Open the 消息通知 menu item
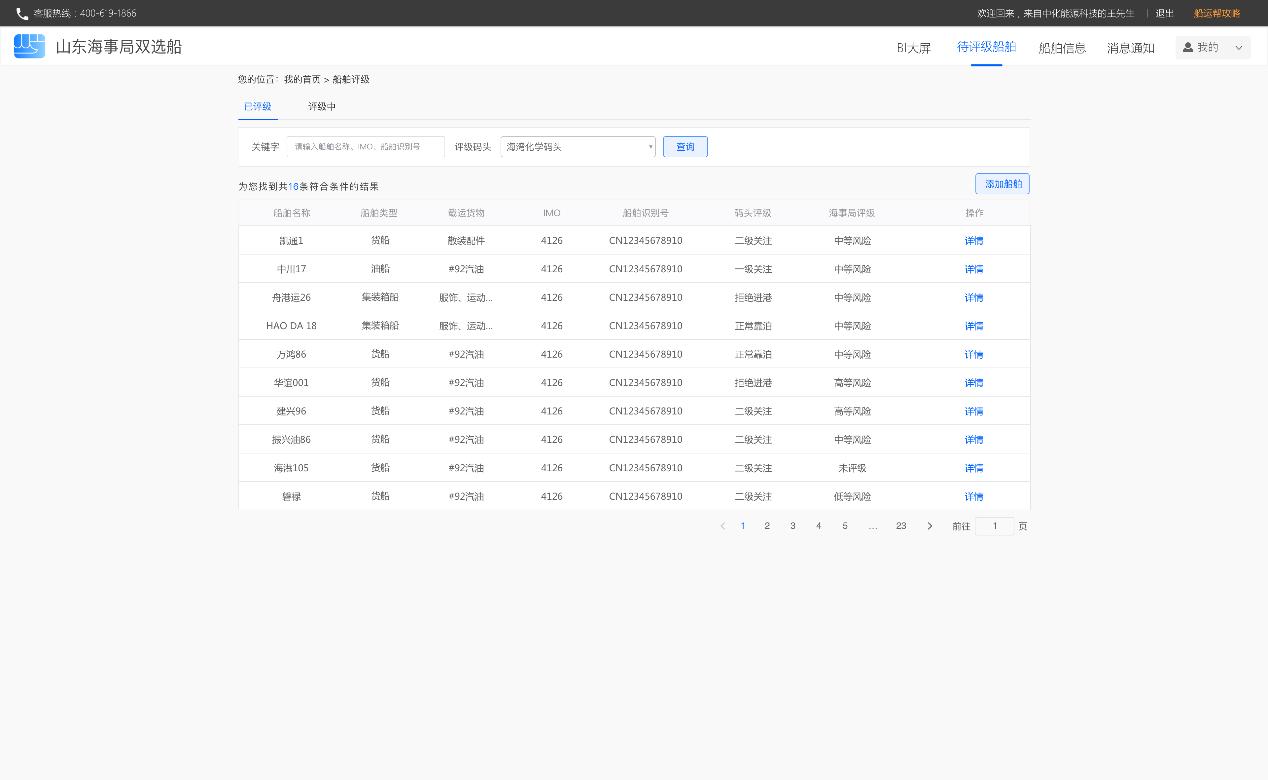The height and width of the screenshot is (780, 1268). pyautogui.click(x=1130, y=48)
